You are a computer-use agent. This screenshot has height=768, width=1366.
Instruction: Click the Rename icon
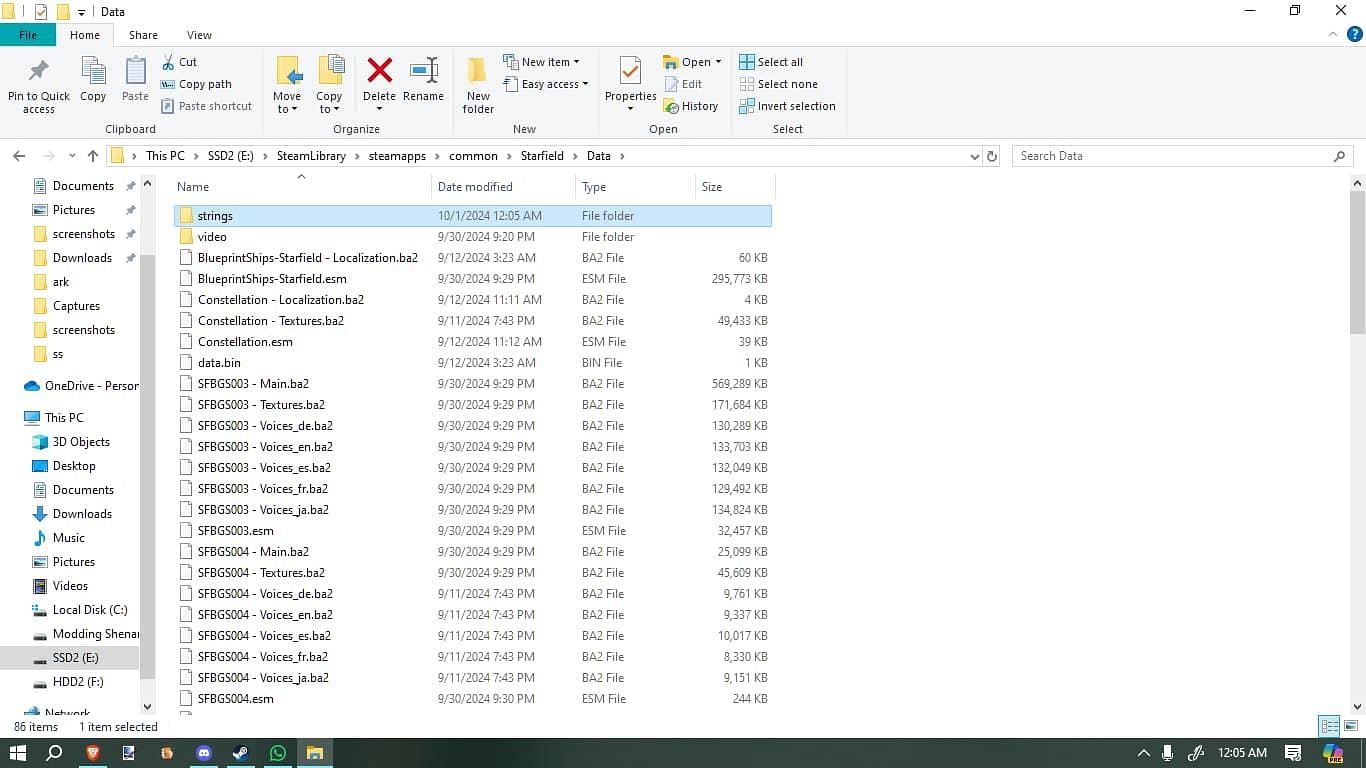[x=424, y=71]
